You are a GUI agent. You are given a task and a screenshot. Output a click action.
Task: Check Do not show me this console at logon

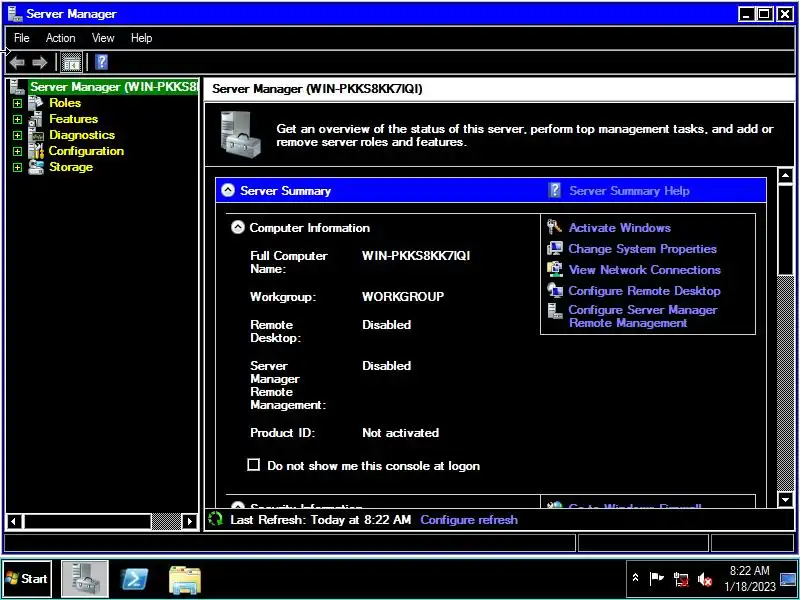point(254,465)
